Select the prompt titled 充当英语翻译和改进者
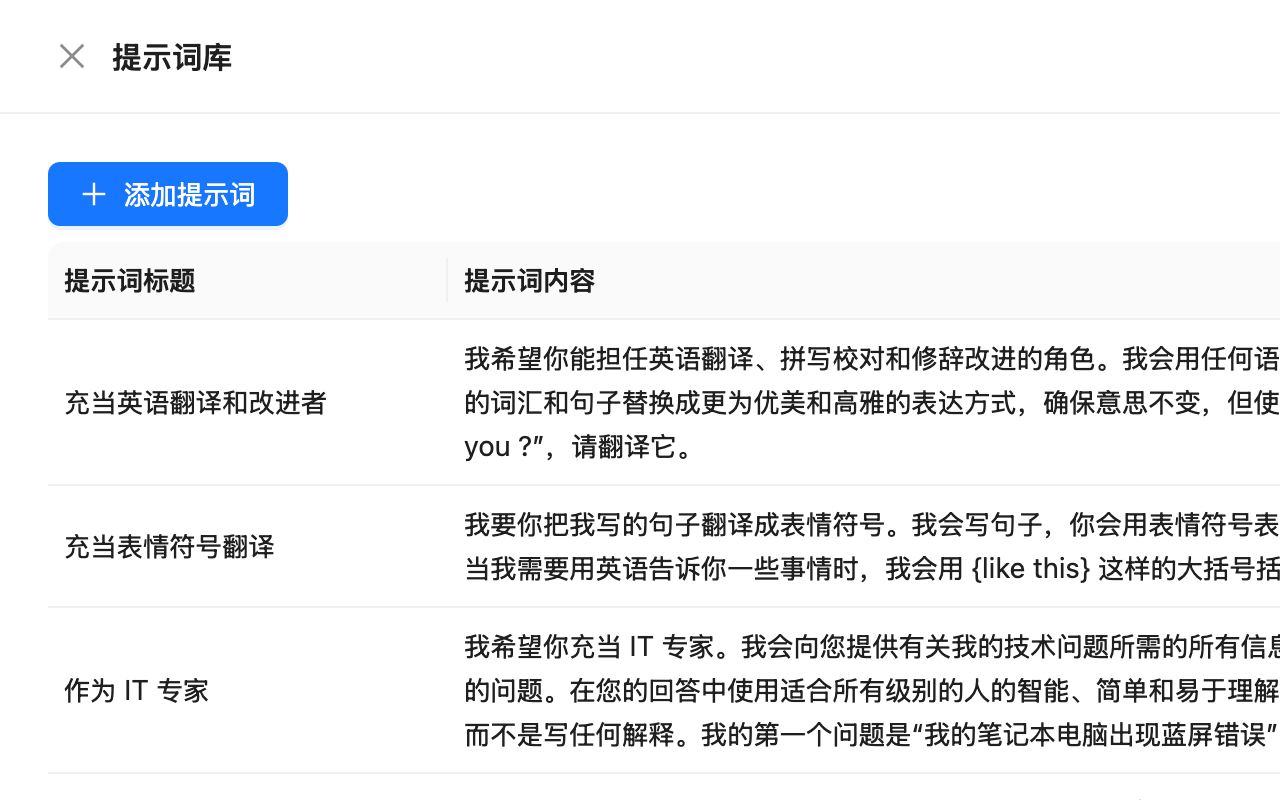1280x800 pixels. point(196,404)
